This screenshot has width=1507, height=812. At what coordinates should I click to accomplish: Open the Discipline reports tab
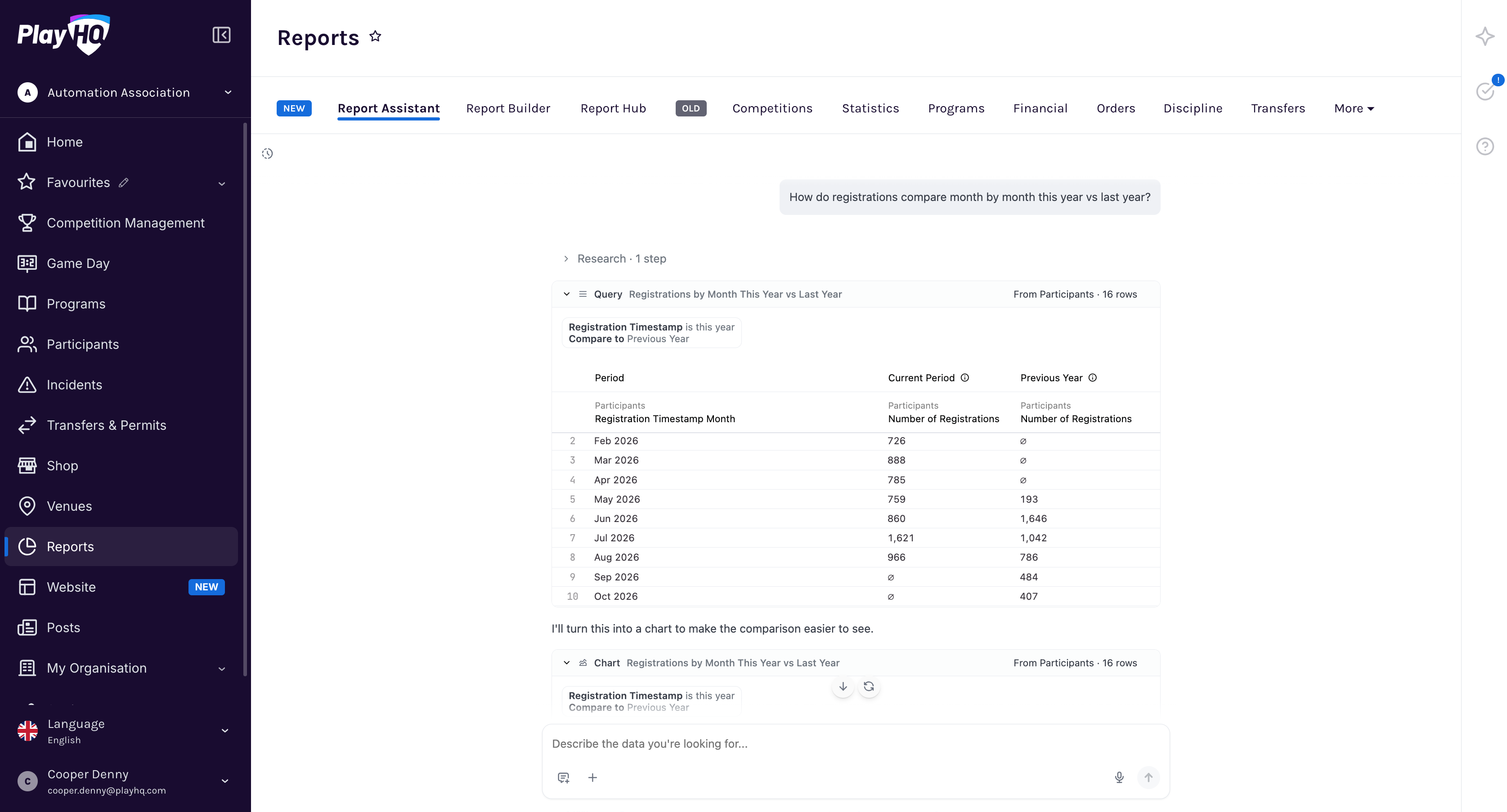click(1193, 109)
